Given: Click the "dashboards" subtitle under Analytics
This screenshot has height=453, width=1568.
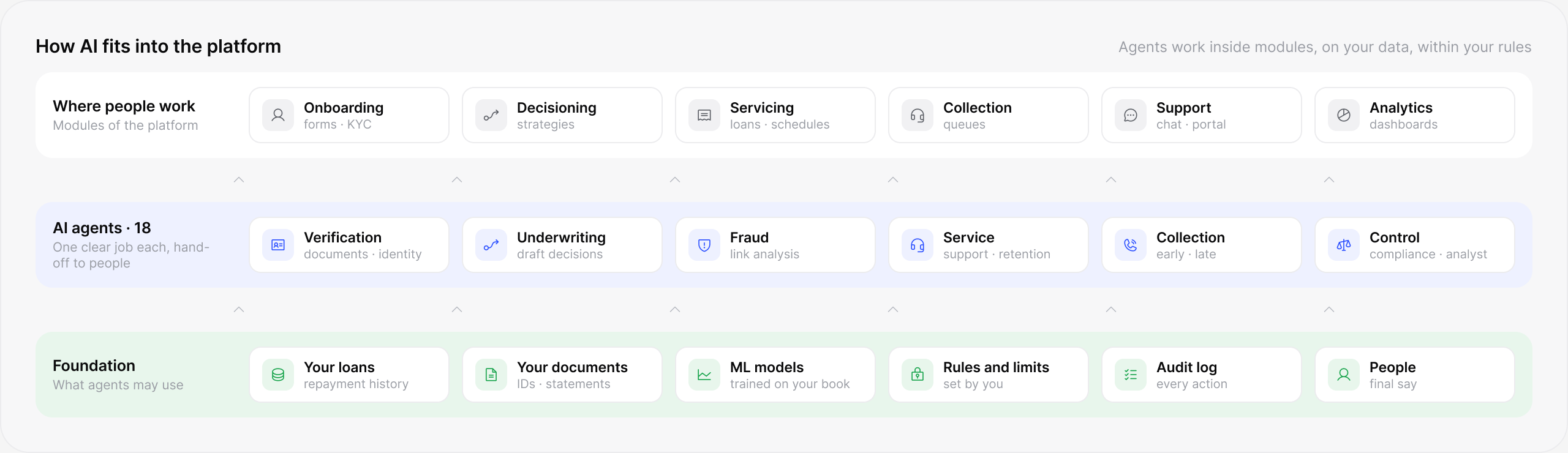Looking at the screenshot, I should point(1403,124).
